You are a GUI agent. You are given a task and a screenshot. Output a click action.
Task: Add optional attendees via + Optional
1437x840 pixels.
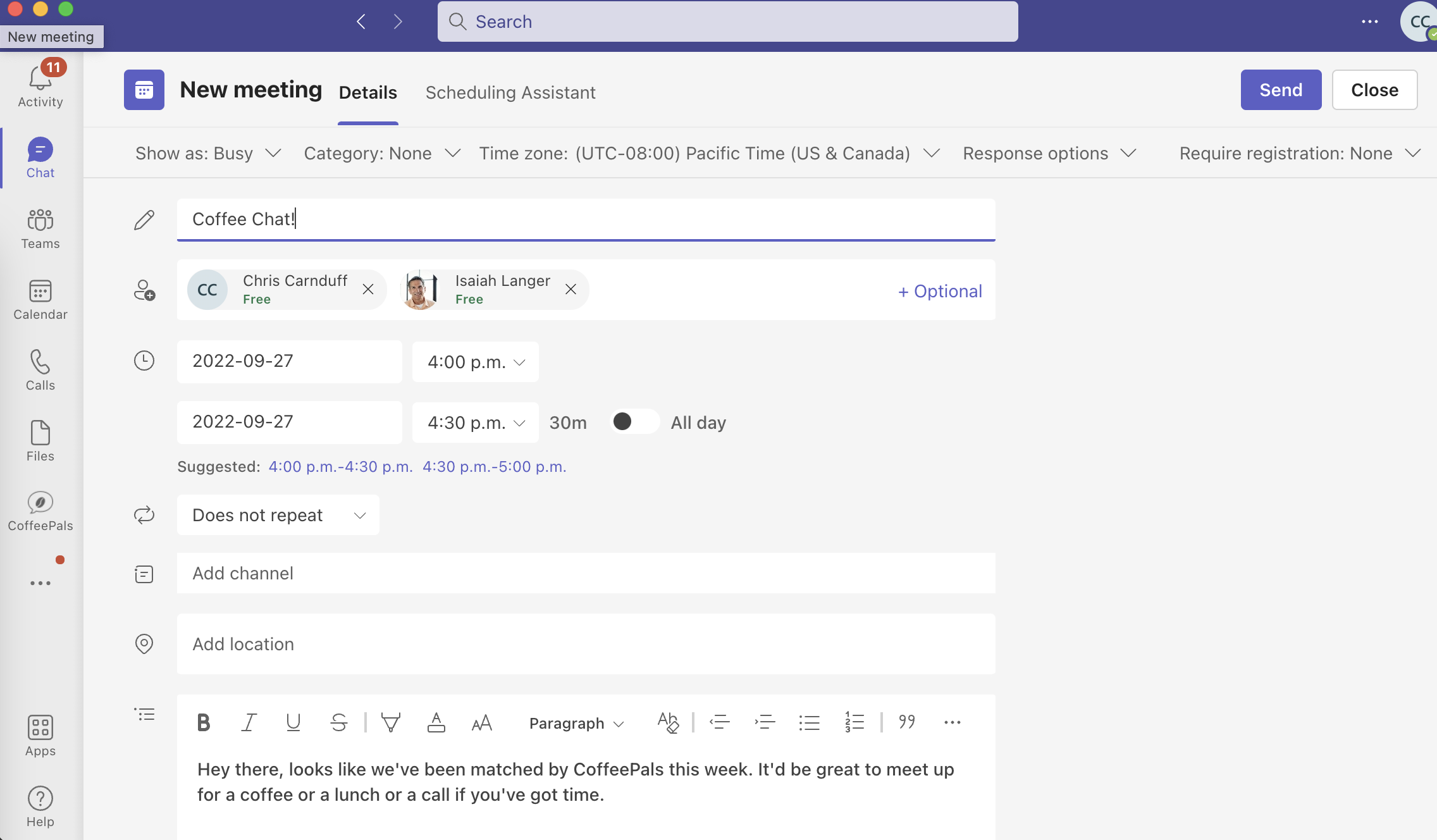(940, 291)
